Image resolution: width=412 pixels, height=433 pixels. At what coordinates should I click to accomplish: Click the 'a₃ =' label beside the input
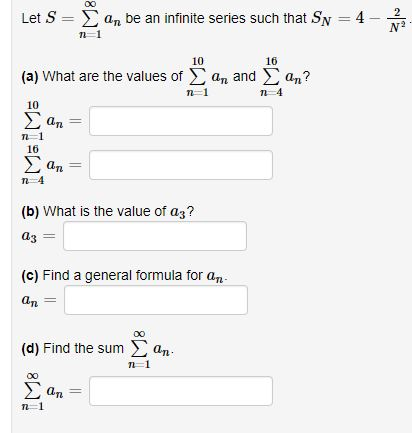tap(38, 236)
